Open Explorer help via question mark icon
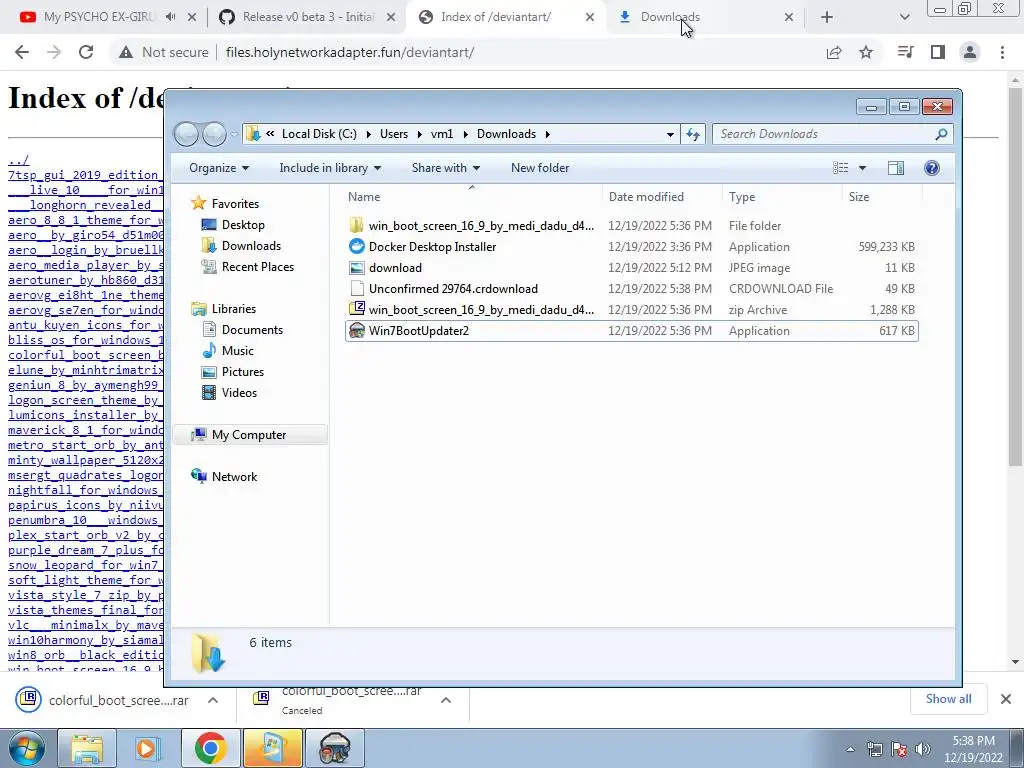The height and width of the screenshot is (768, 1024). coord(932,168)
